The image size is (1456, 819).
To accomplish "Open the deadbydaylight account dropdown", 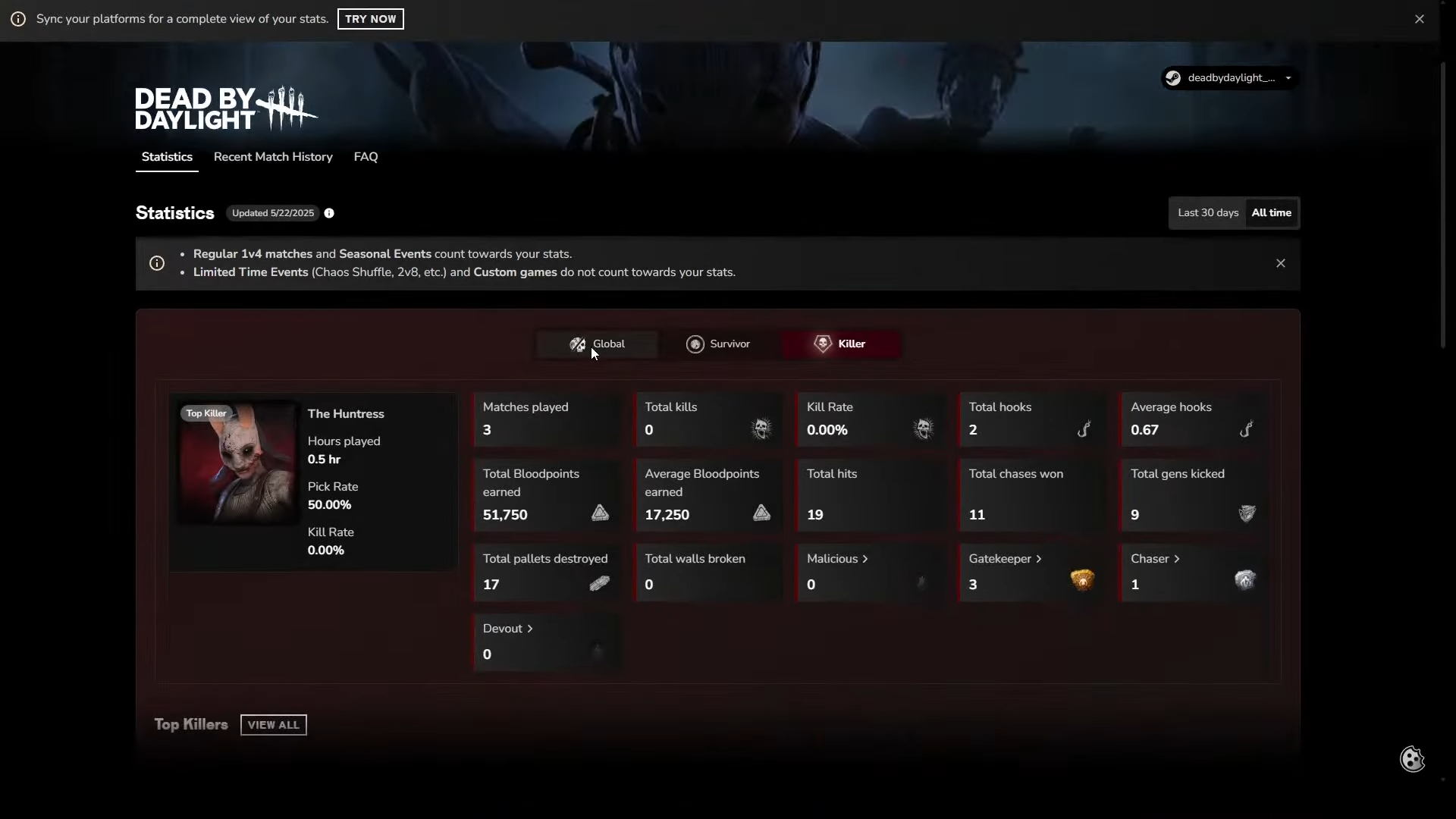I will [x=1229, y=78].
